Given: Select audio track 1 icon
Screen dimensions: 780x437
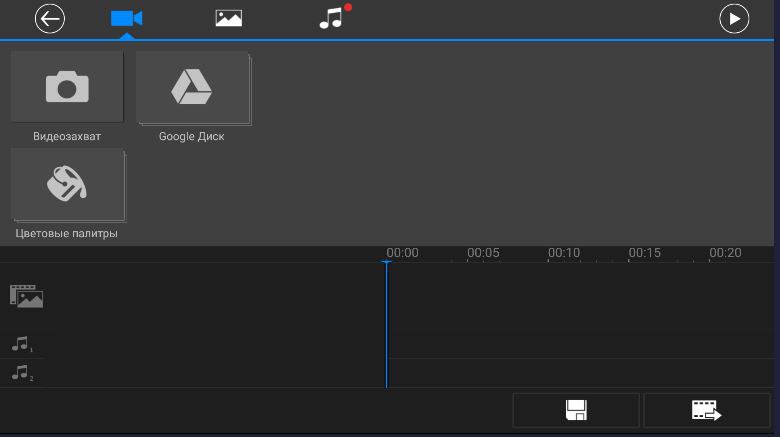Looking at the screenshot, I should [x=22, y=344].
